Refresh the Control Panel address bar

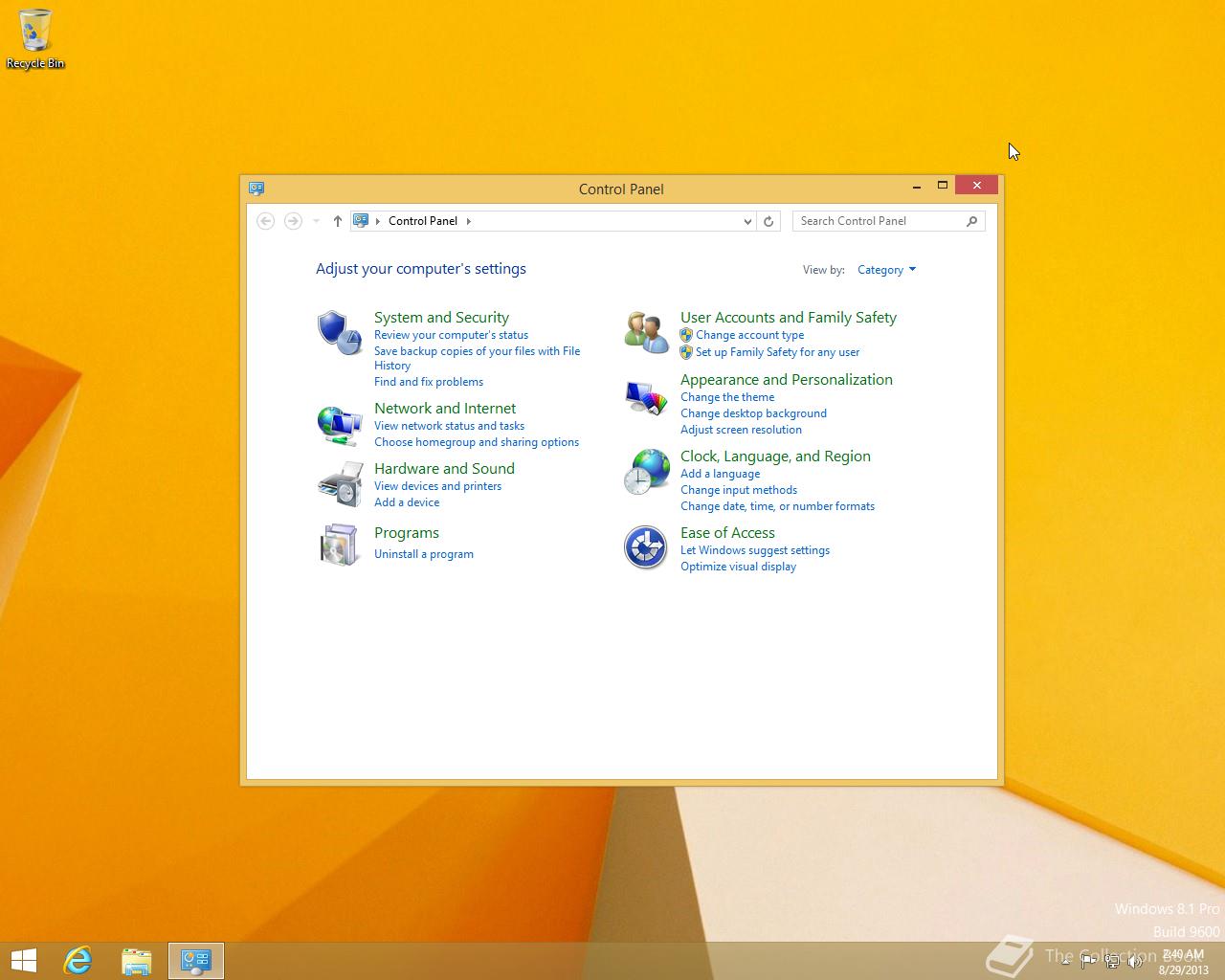(768, 221)
